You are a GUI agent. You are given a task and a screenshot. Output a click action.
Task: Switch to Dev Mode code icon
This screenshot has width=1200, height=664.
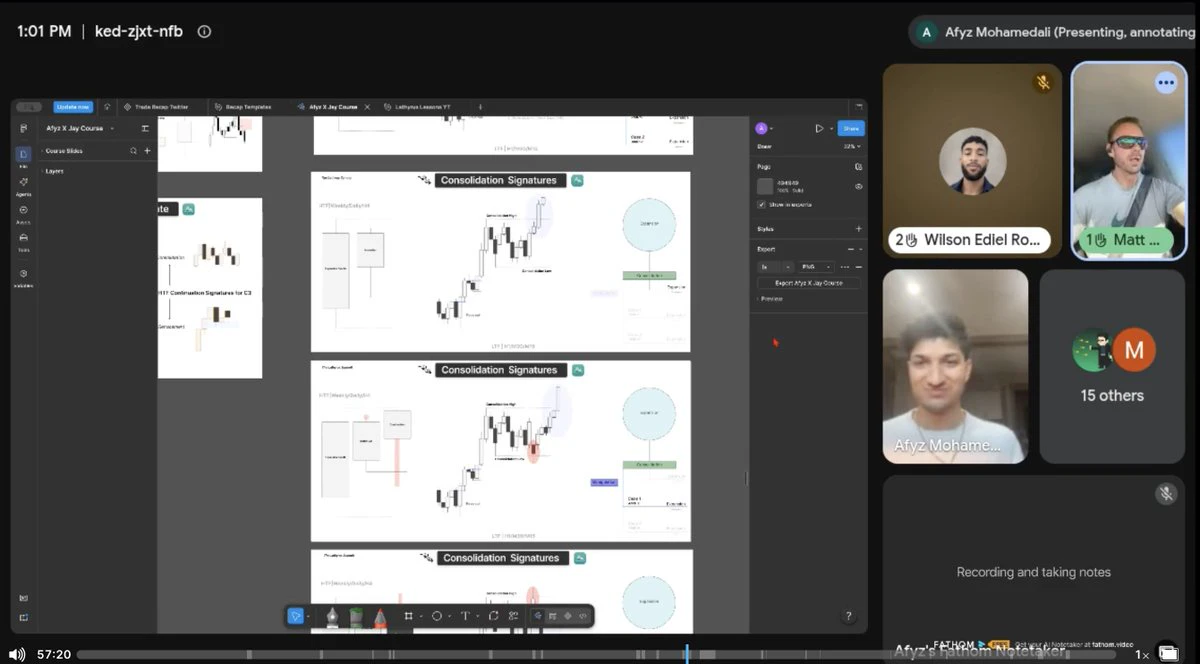pos(582,616)
